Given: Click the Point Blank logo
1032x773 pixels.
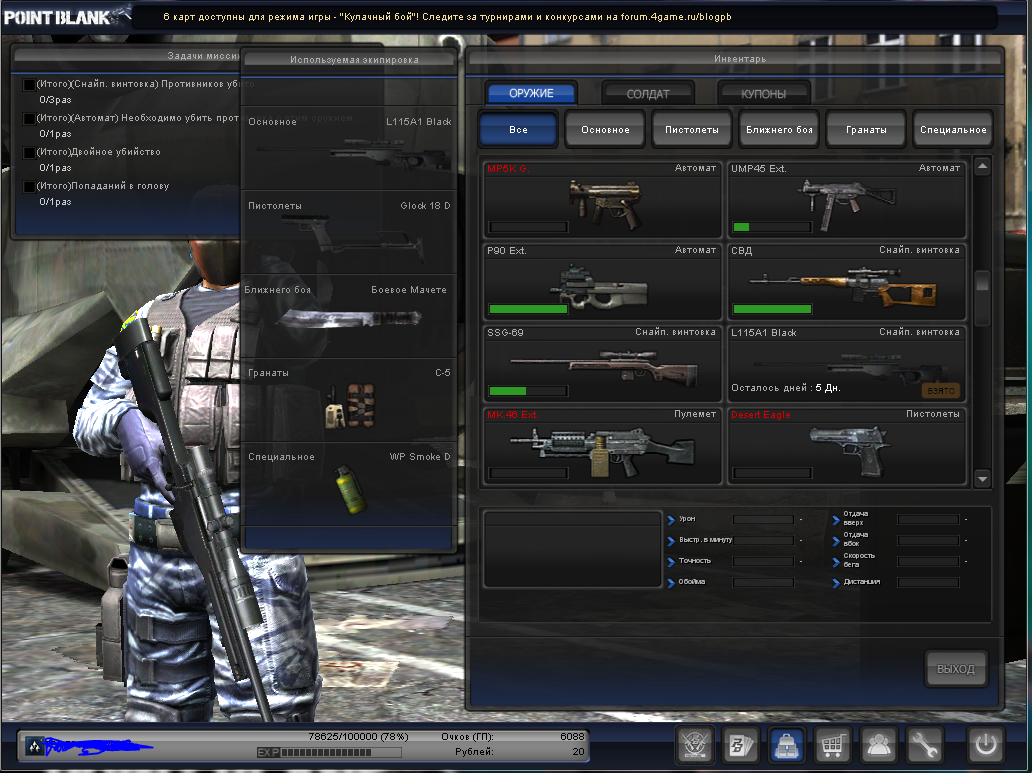Looking at the screenshot, I should (x=66, y=16).
